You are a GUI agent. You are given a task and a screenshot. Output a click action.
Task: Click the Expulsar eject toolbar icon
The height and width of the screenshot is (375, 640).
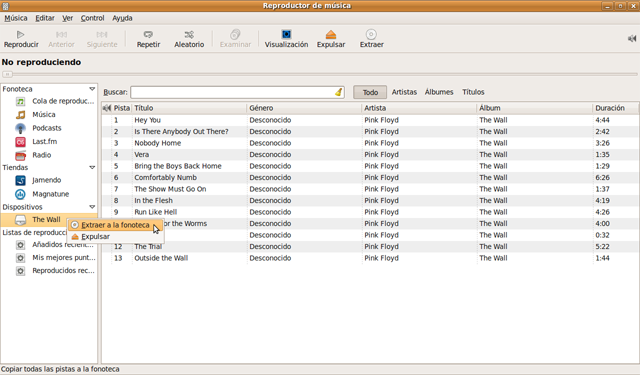tap(331, 34)
